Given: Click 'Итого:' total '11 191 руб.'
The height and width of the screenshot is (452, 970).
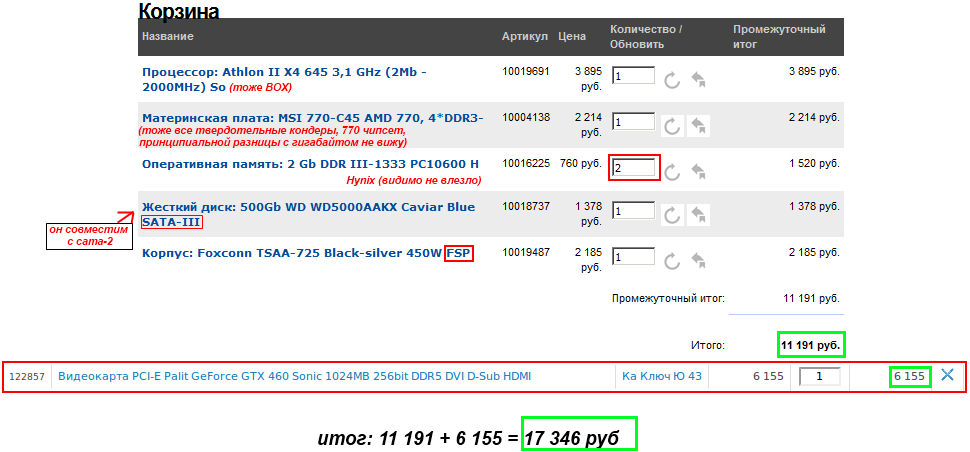Looking at the screenshot, I should (811, 345).
